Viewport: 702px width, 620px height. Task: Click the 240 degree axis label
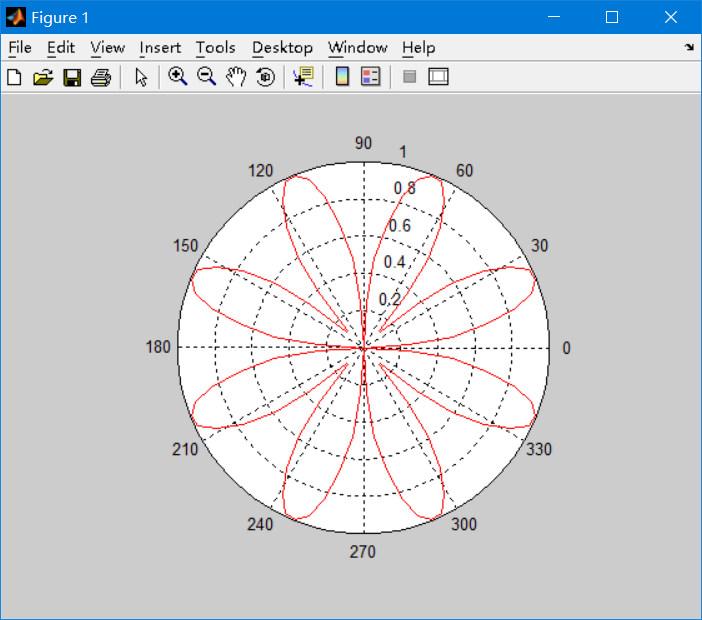[260, 524]
